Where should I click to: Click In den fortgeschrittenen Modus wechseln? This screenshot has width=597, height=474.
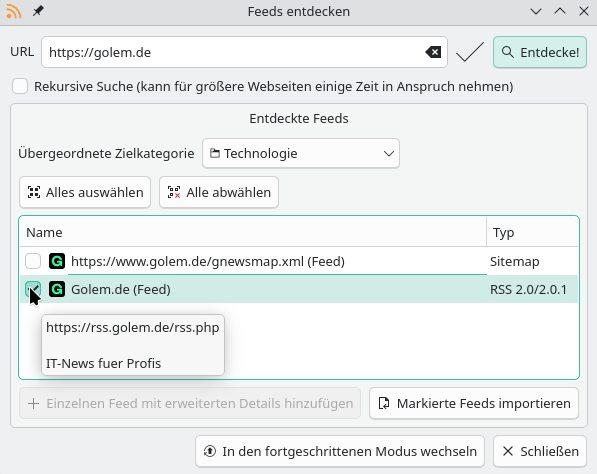[x=340, y=451]
